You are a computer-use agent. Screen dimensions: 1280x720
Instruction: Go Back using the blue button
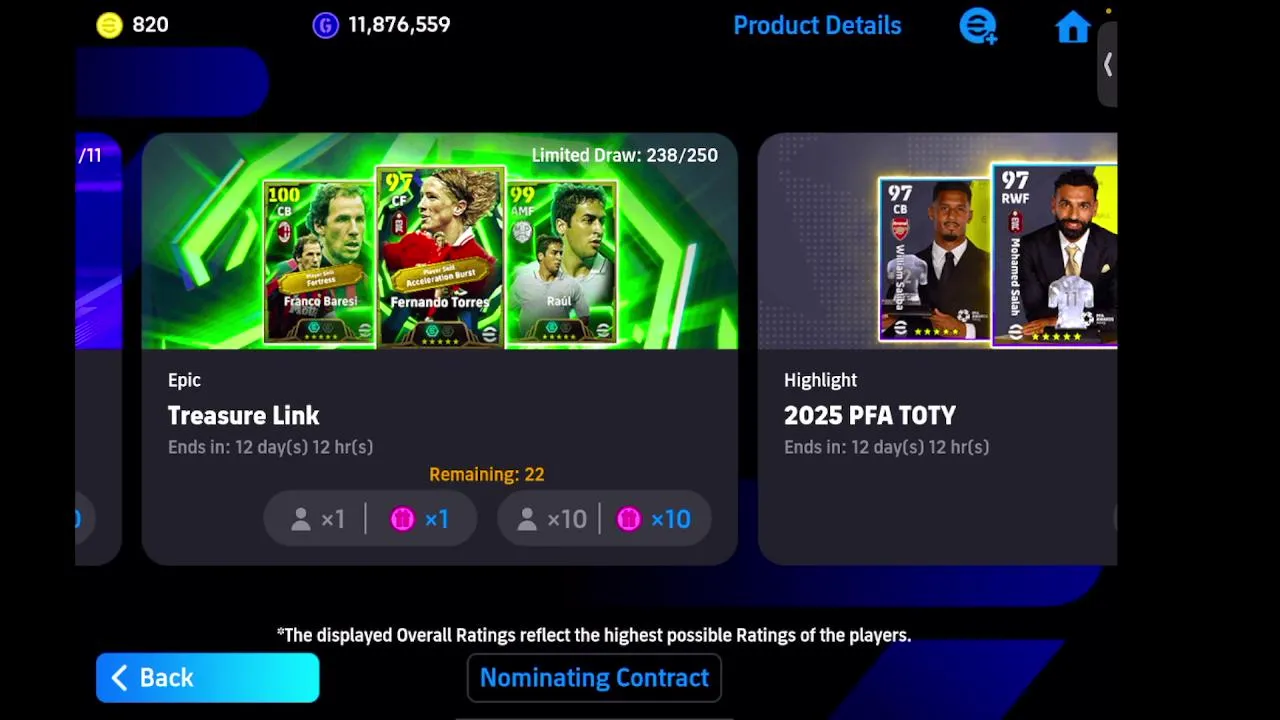[208, 678]
